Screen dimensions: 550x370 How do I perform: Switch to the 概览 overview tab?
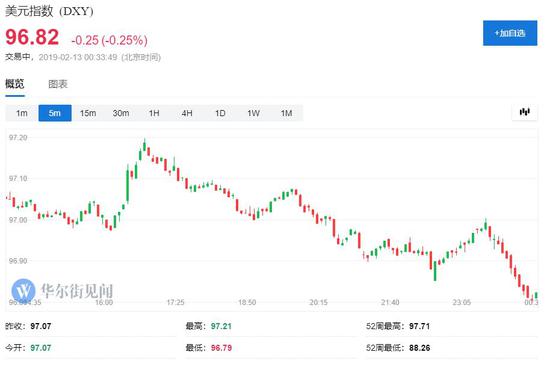(x=15, y=84)
